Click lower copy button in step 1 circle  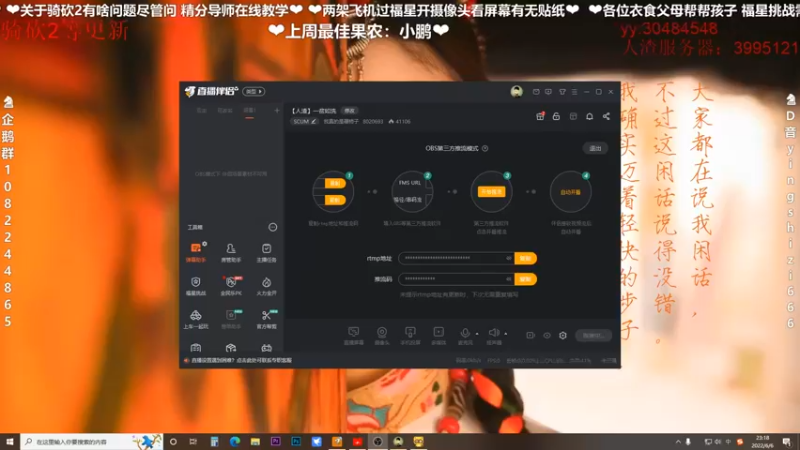point(335,200)
